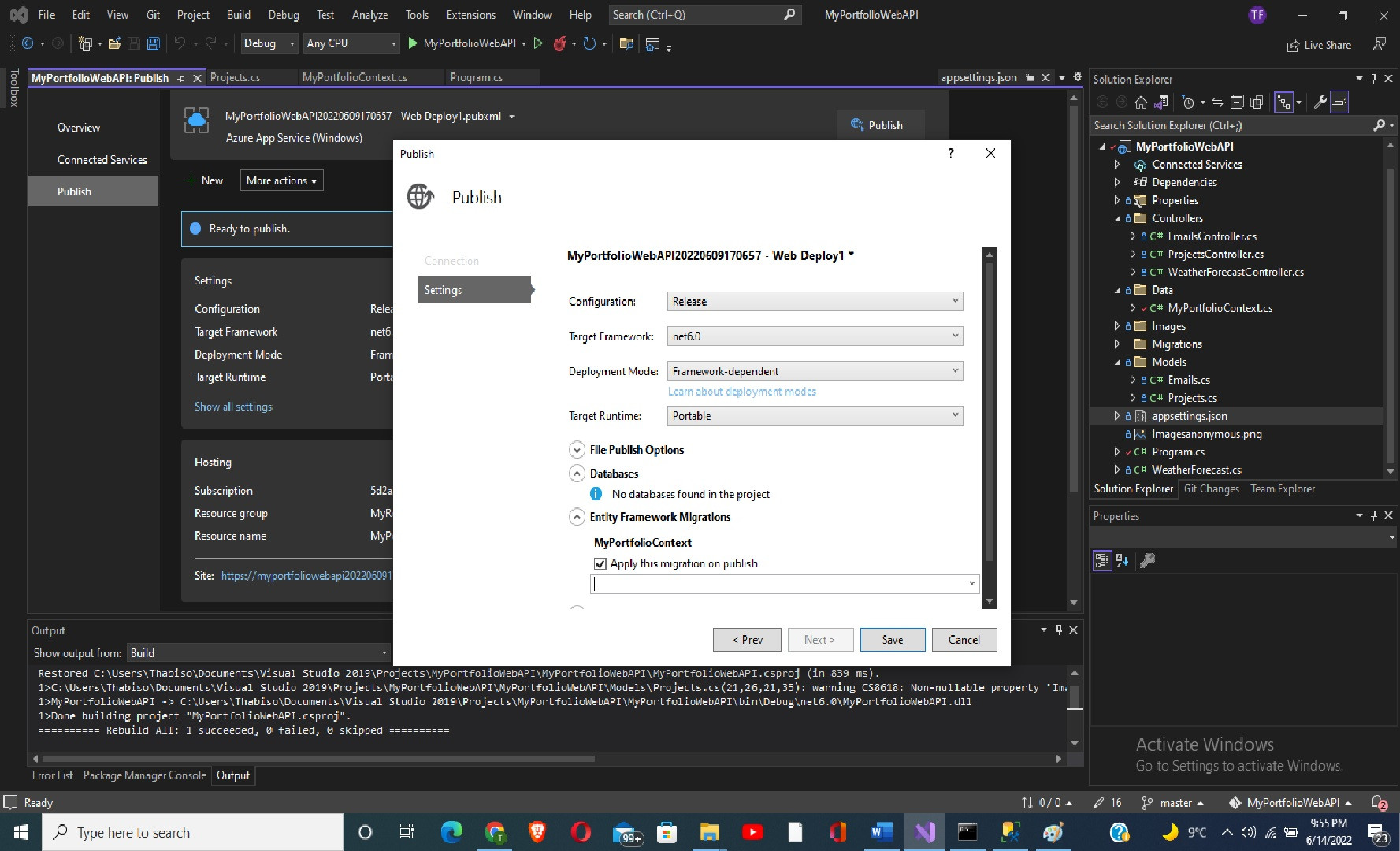This screenshot has width=1400, height=851.
Task: Open More actions dropdown on Publish page
Action: click(281, 180)
